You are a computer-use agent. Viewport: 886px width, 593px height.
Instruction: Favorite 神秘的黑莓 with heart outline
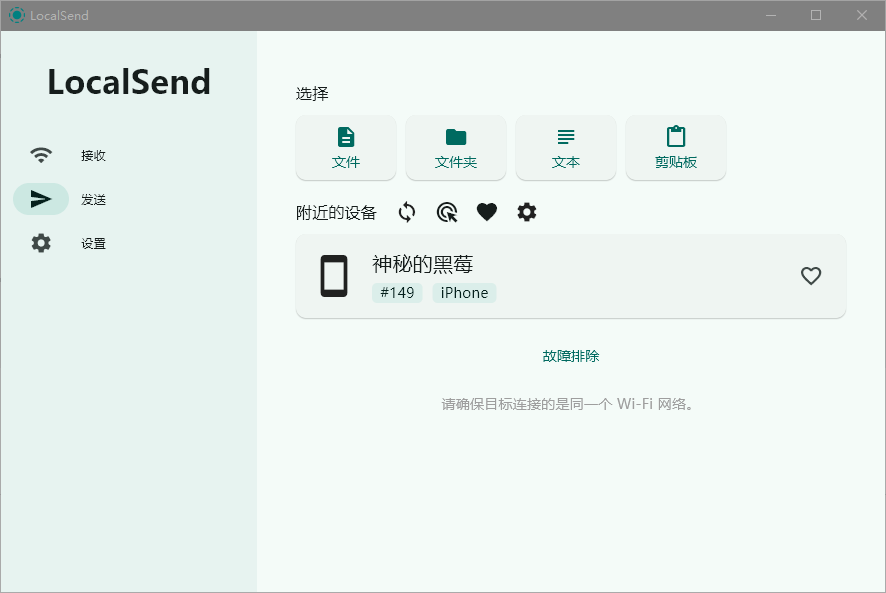811,276
